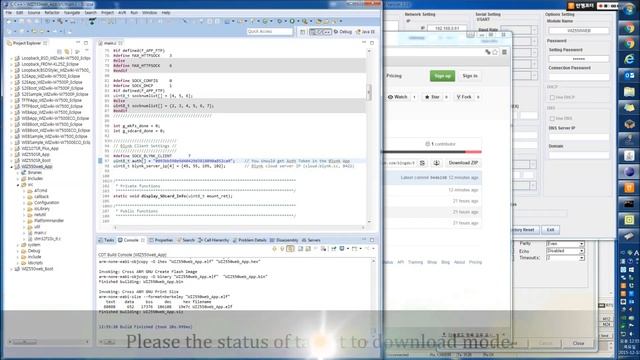Expand the system folder in project tree
640x360 pixels.
18,245
